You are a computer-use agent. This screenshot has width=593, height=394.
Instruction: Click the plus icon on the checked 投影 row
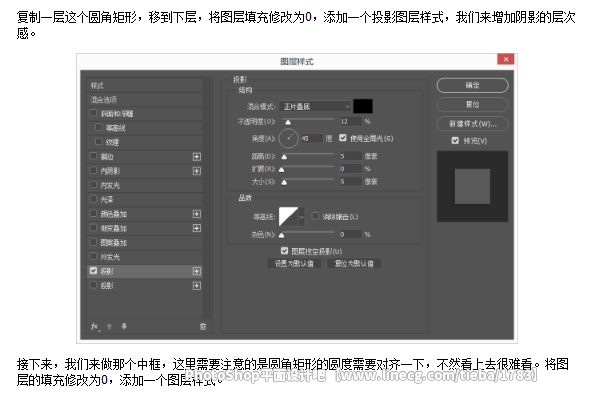click(197, 271)
